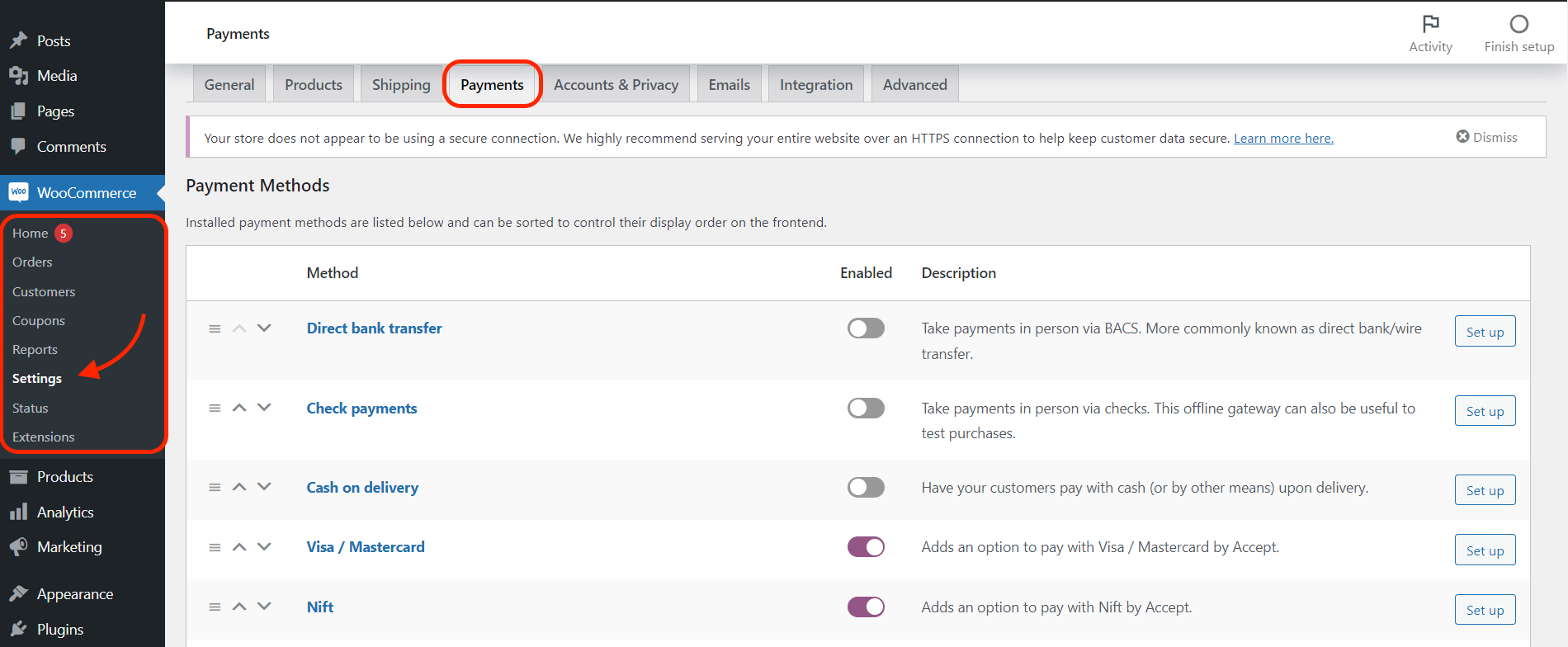Move Cash on delivery up with arrow
The height and width of the screenshot is (647, 1568).
pyautogui.click(x=239, y=486)
